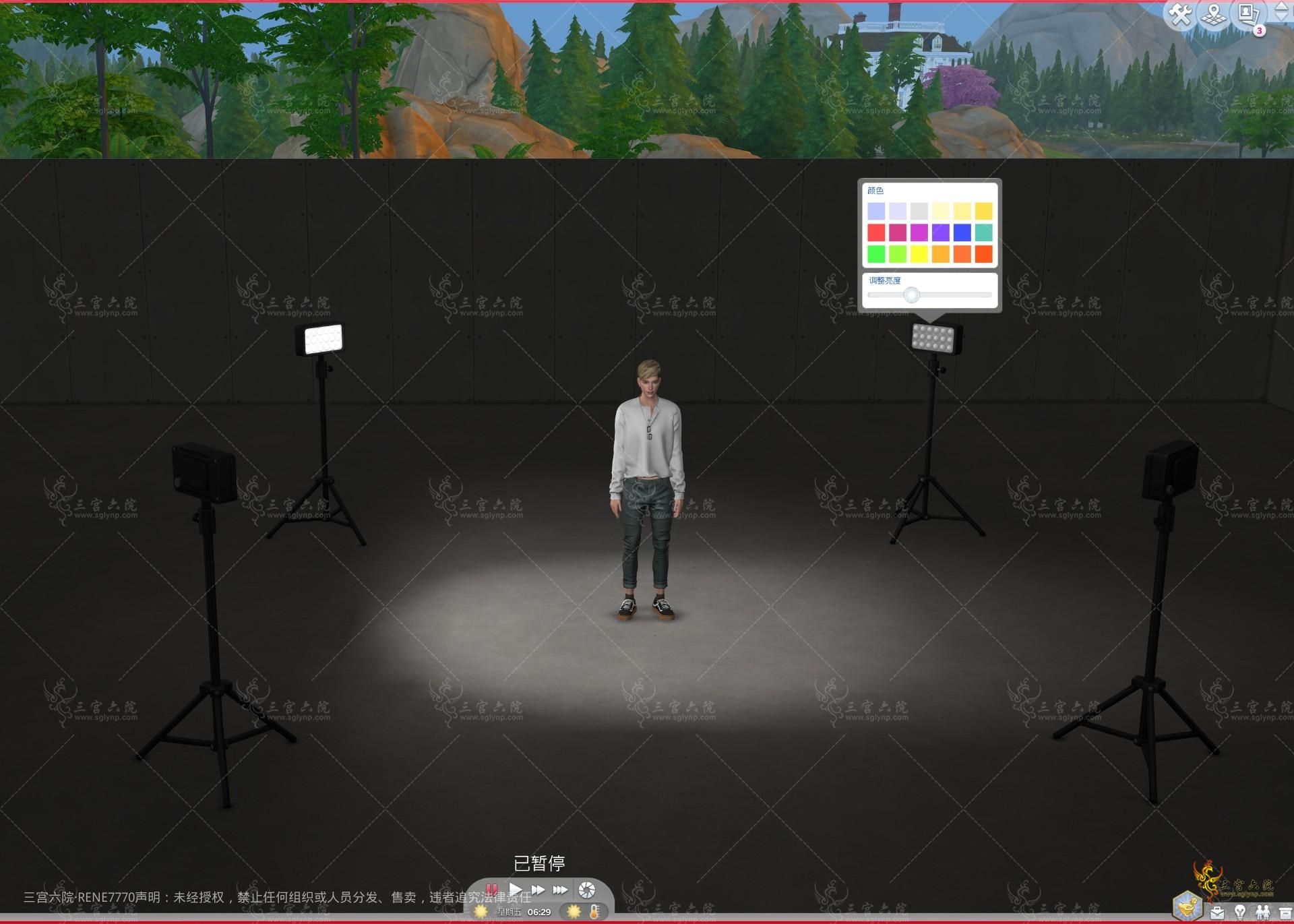Open the world map view
This screenshot has width=1294, height=924.
[x=1214, y=15]
